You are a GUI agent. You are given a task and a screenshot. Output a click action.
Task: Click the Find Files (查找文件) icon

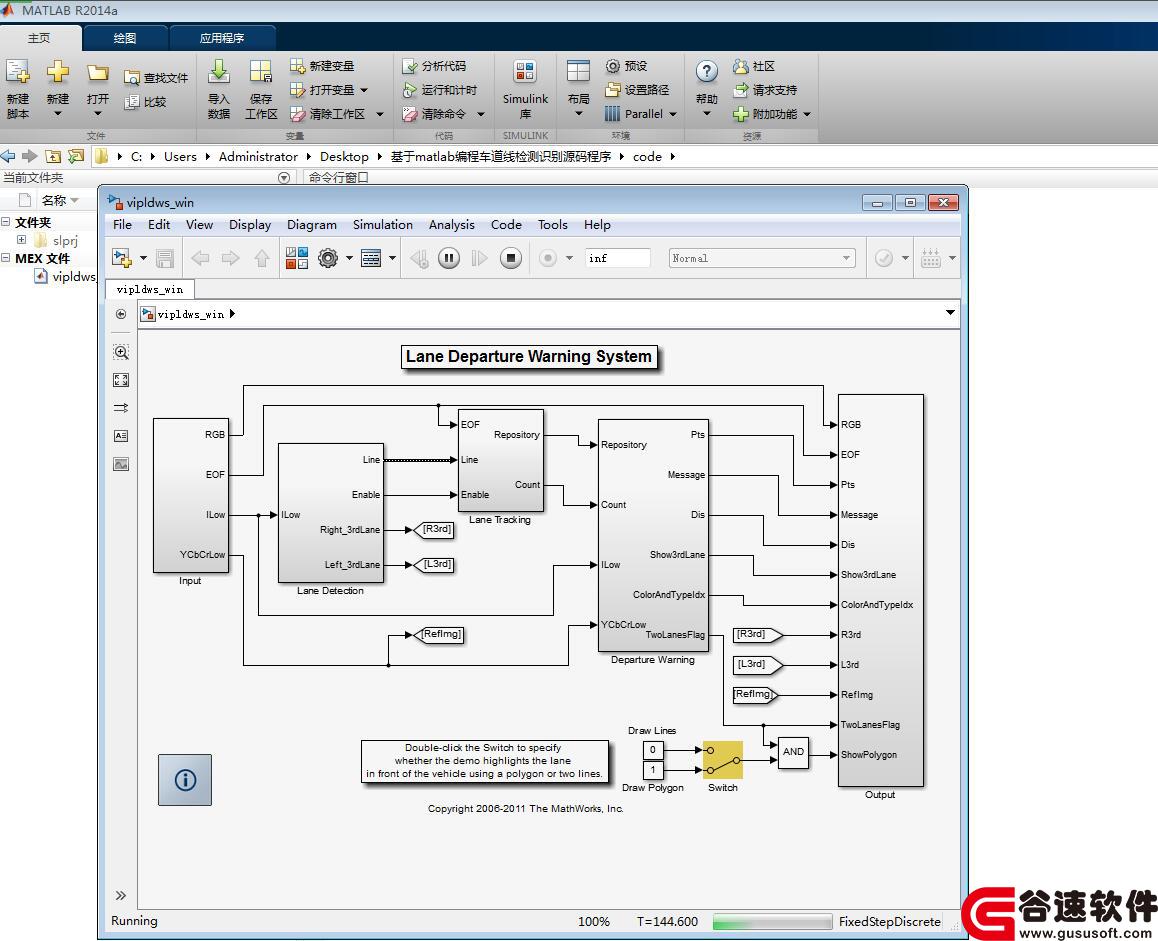(x=131, y=78)
